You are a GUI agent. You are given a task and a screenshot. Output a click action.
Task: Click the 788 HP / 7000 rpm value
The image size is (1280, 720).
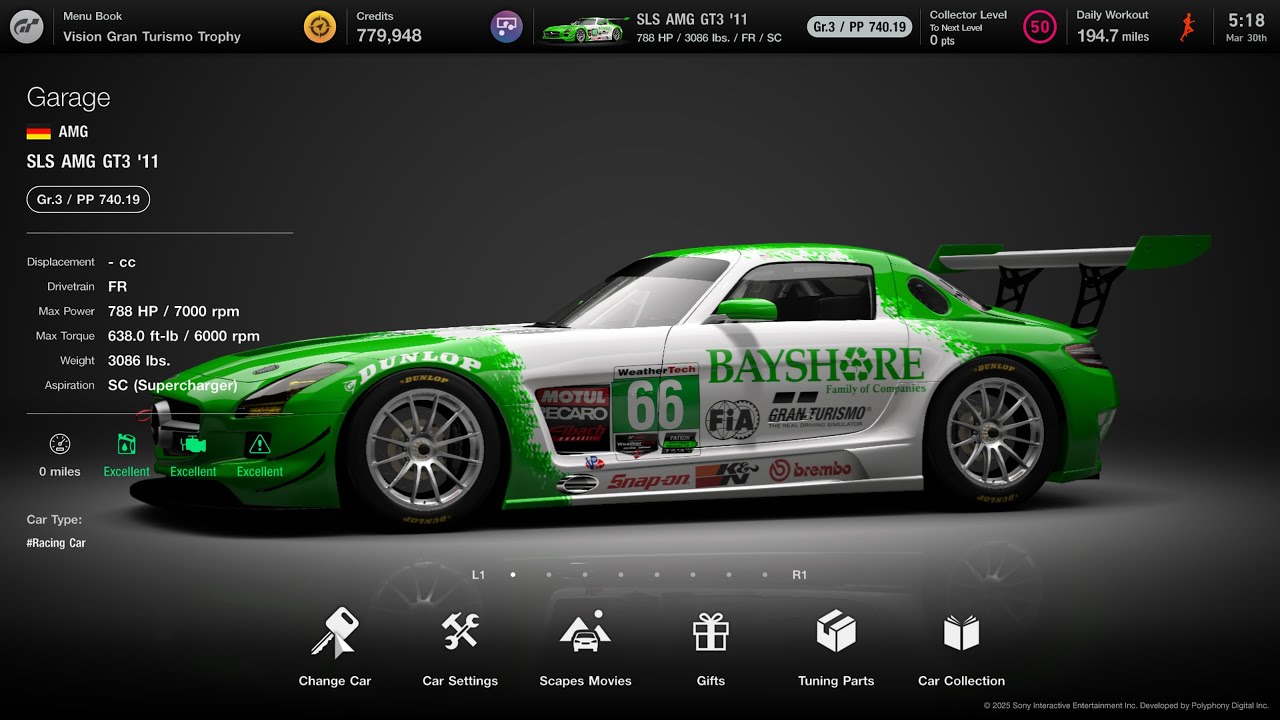tap(174, 311)
